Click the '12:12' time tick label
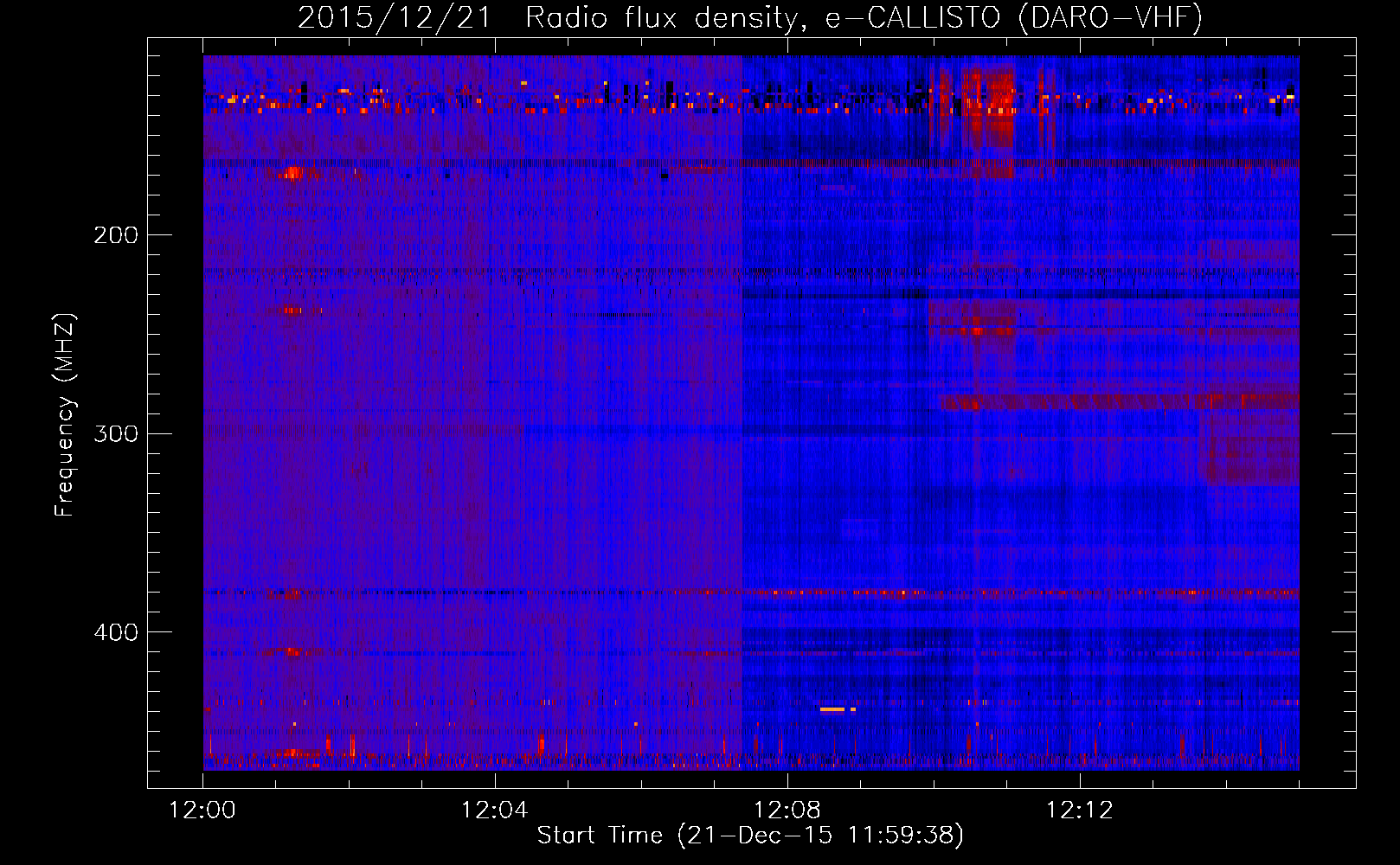Image resolution: width=1400 pixels, height=865 pixels. (x=1080, y=811)
